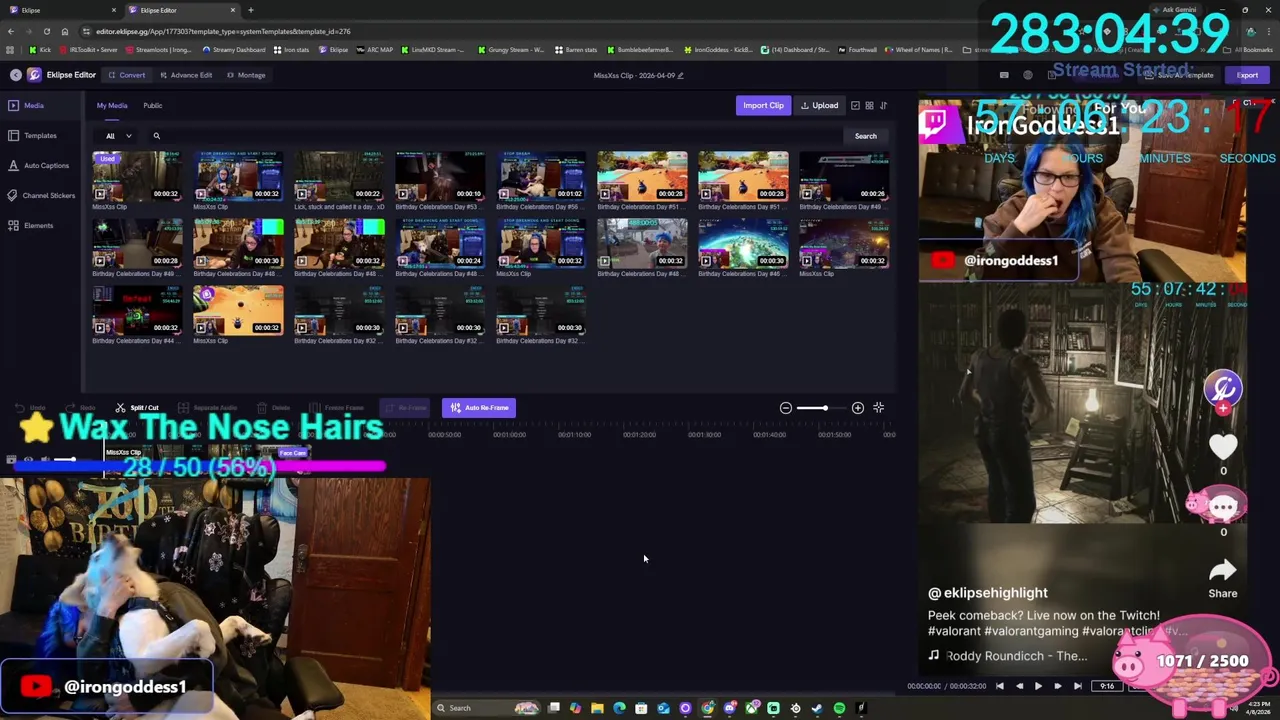Click the heart like icon on preview
Image resolution: width=1280 pixels, height=720 pixels.
coord(1223,447)
